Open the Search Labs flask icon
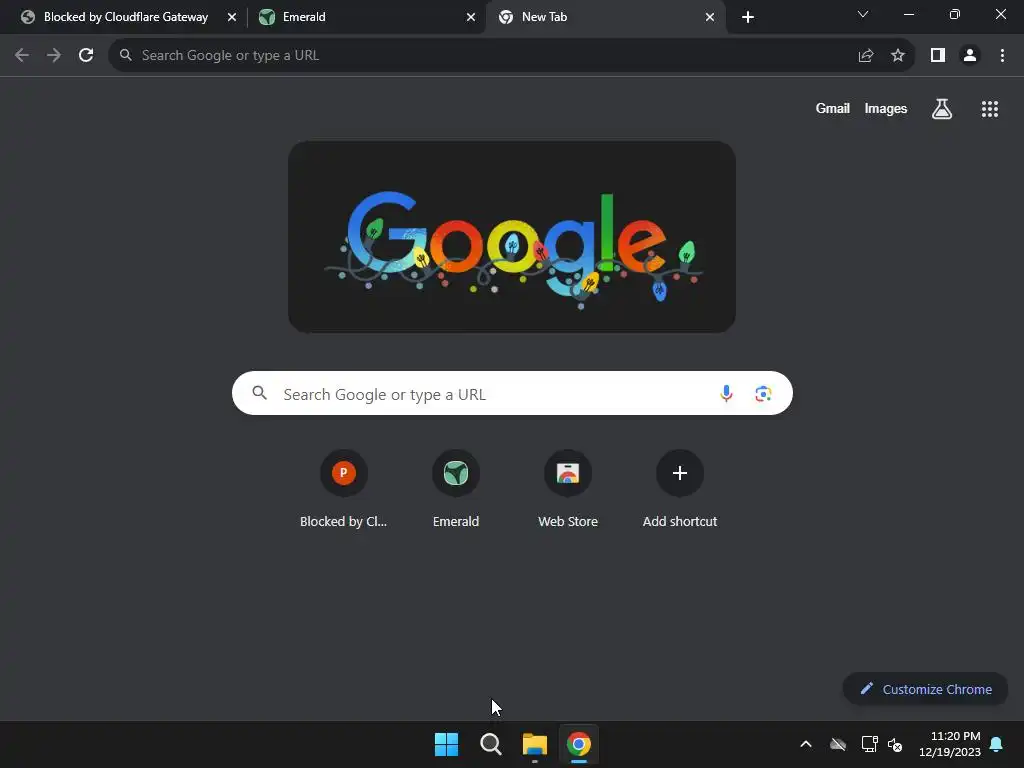Screen dimensions: 1024x768 point(942,109)
